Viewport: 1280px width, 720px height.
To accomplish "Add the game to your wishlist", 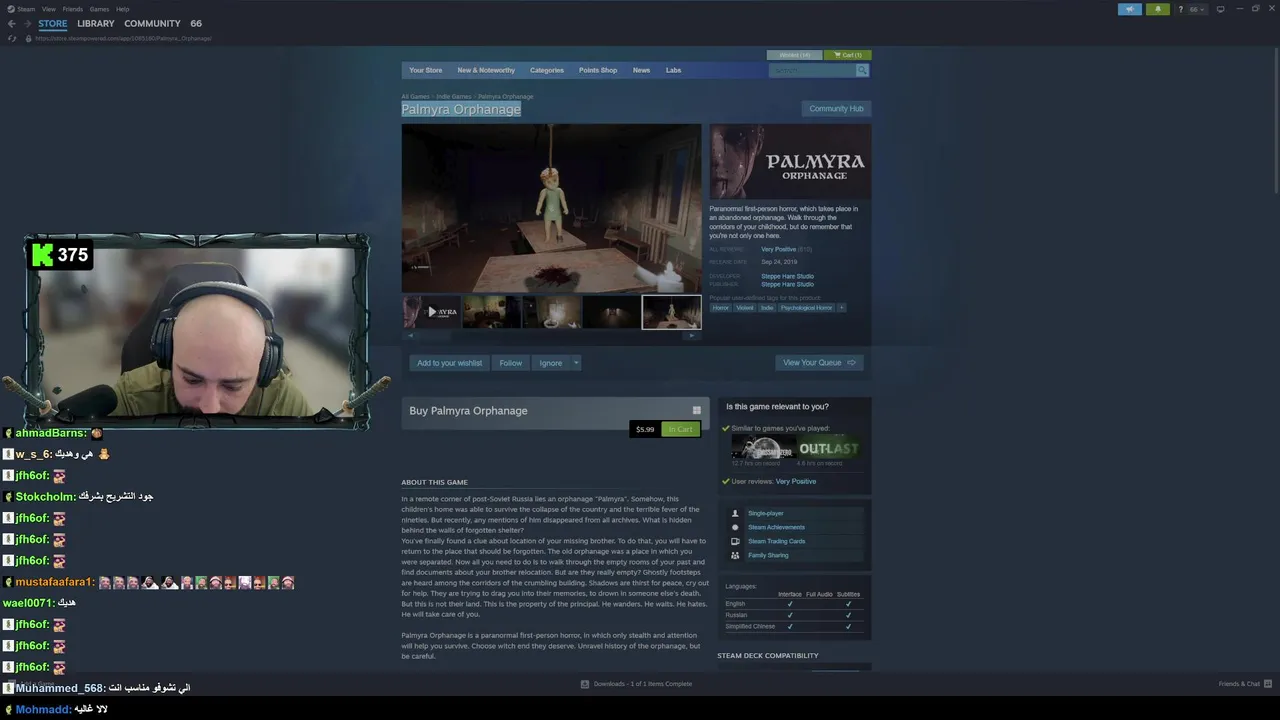I will pyautogui.click(x=449, y=363).
